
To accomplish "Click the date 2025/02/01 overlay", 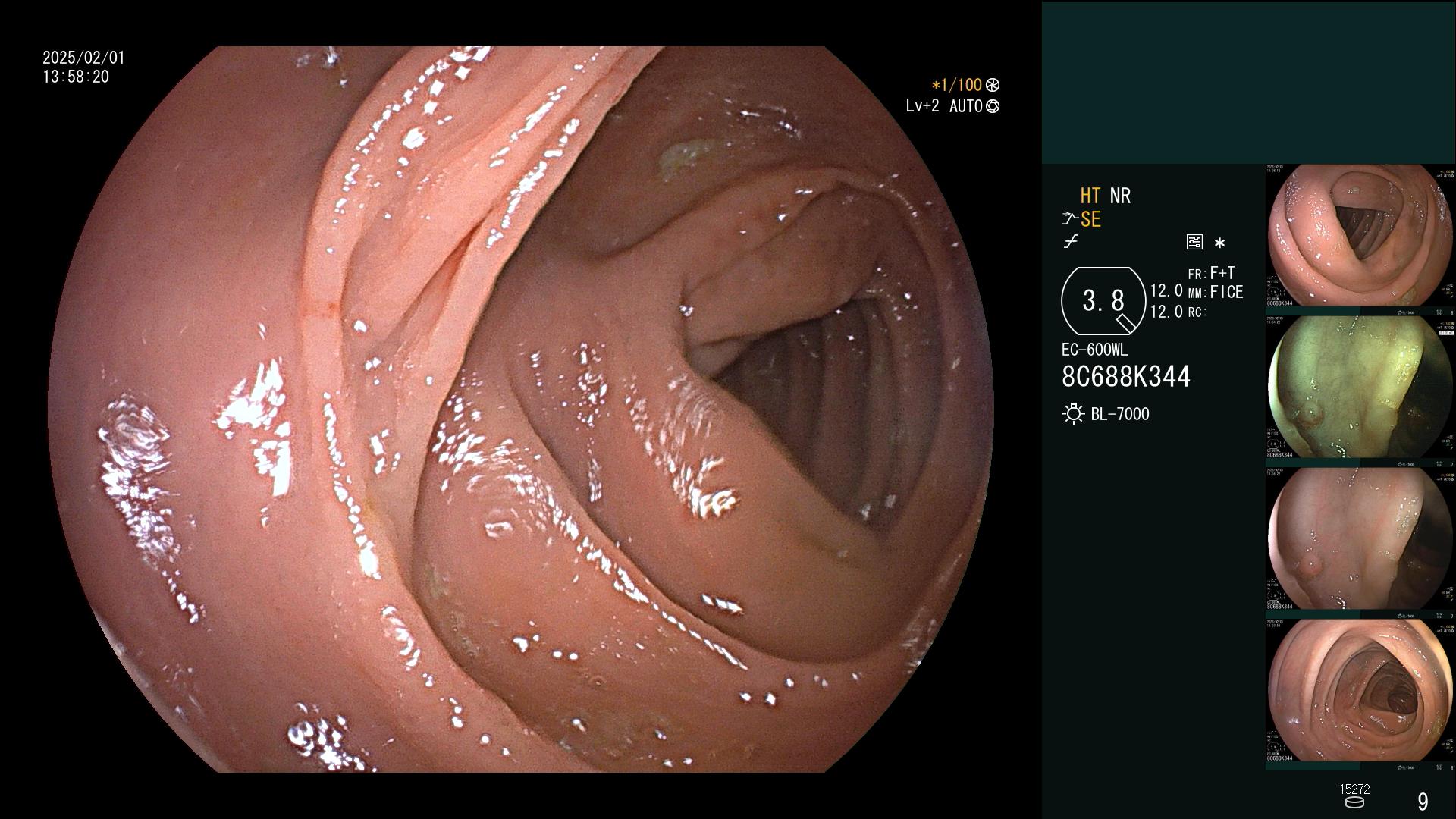I will click(x=83, y=58).
